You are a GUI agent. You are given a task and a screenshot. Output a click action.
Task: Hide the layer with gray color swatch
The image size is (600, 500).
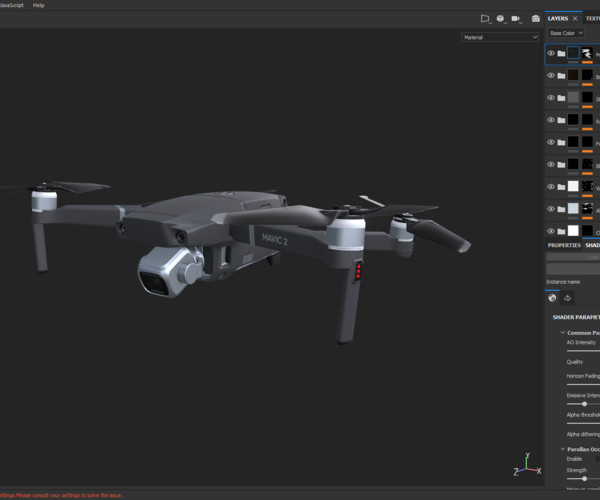(551, 98)
